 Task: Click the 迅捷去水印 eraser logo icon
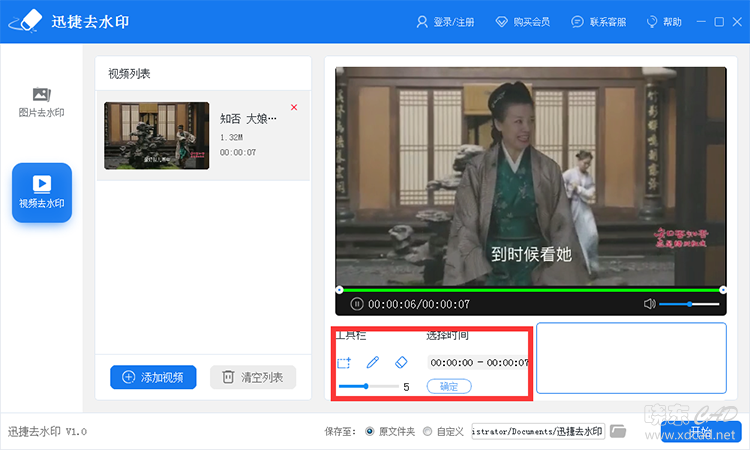pos(26,22)
